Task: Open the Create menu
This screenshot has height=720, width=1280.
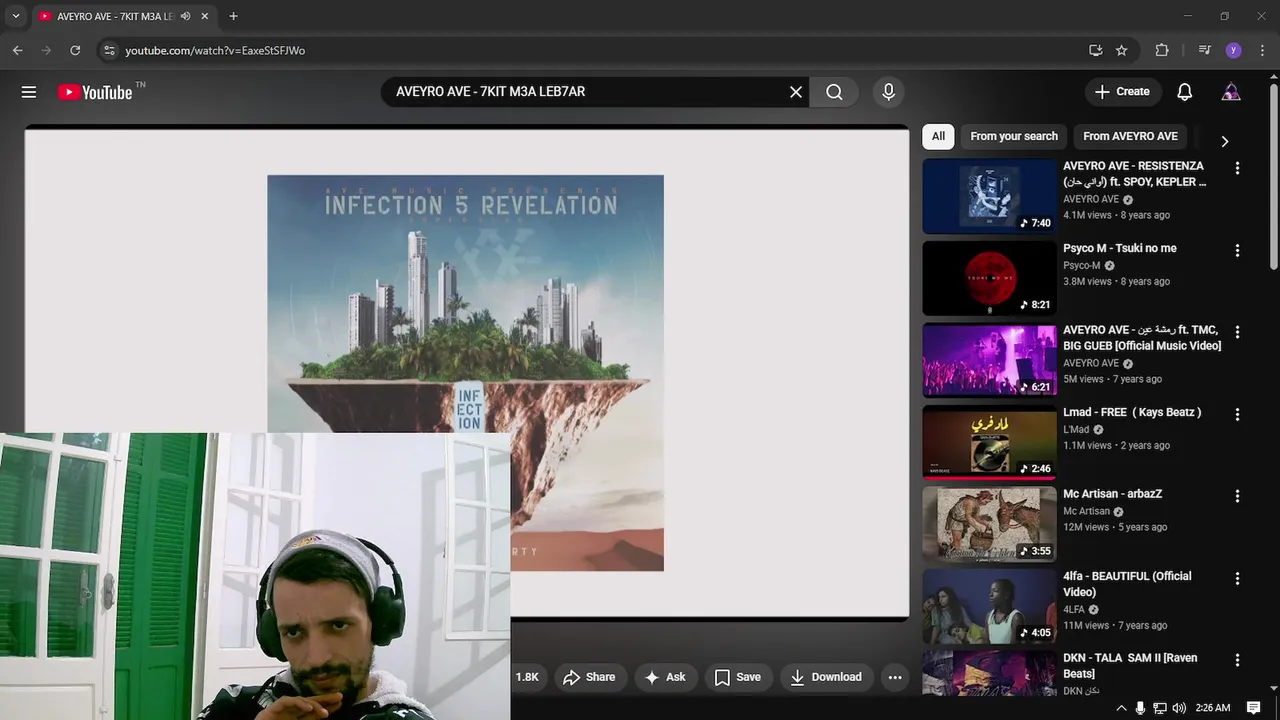Action: pyautogui.click(x=1123, y=91)
